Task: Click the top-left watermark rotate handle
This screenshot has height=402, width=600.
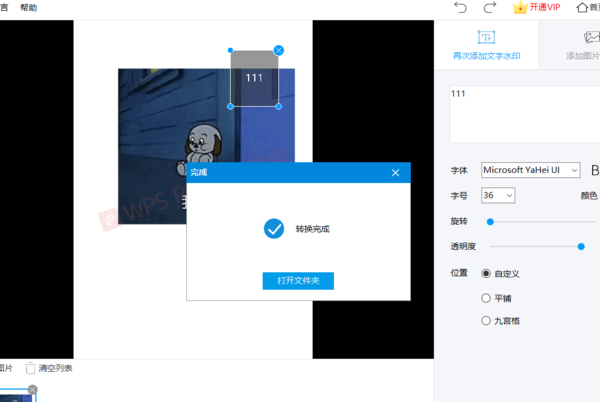Action: [x=230, y=50]
